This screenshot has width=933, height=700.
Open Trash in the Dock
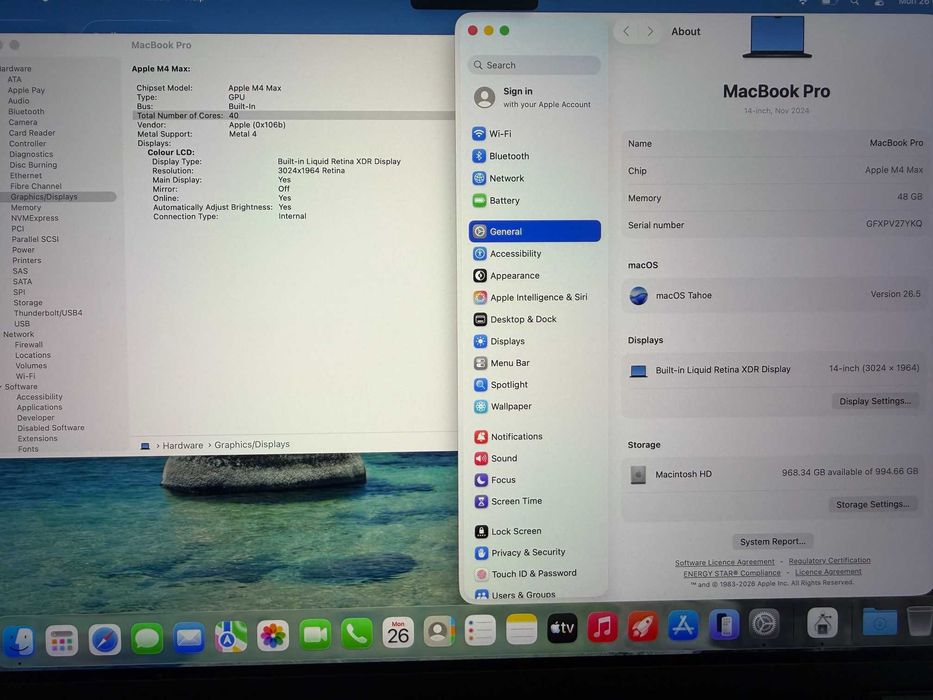click(919, 621)
